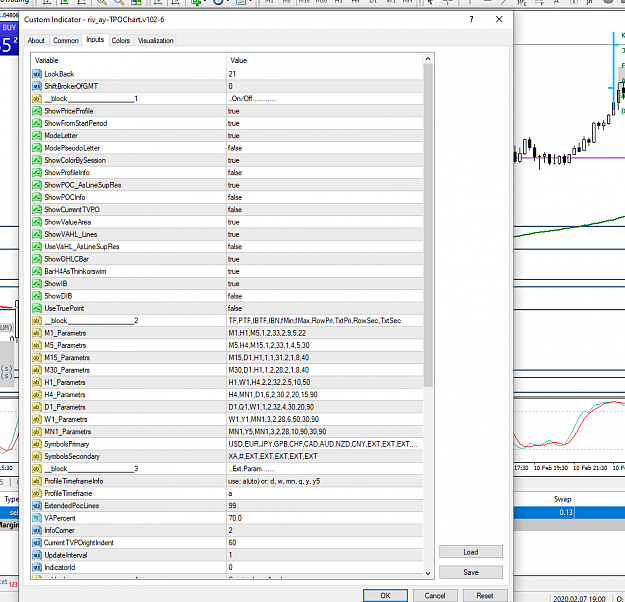Click the scrollbar up arrow in the inputs list

click(428, 59)
